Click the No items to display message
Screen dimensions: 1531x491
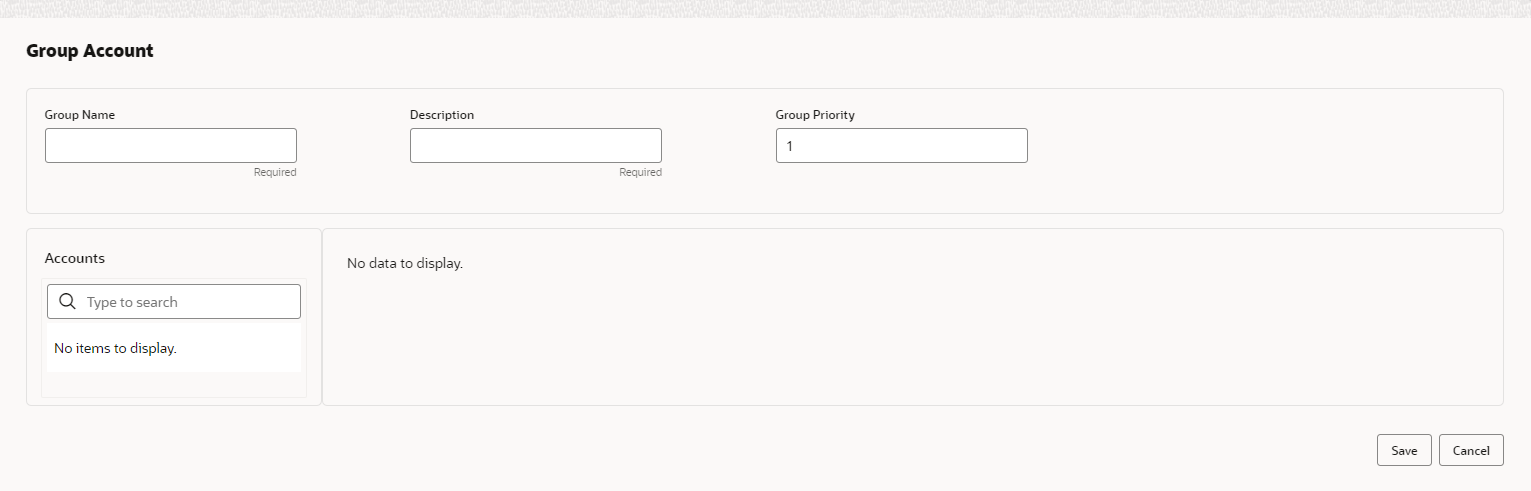[x=115, y=349]
